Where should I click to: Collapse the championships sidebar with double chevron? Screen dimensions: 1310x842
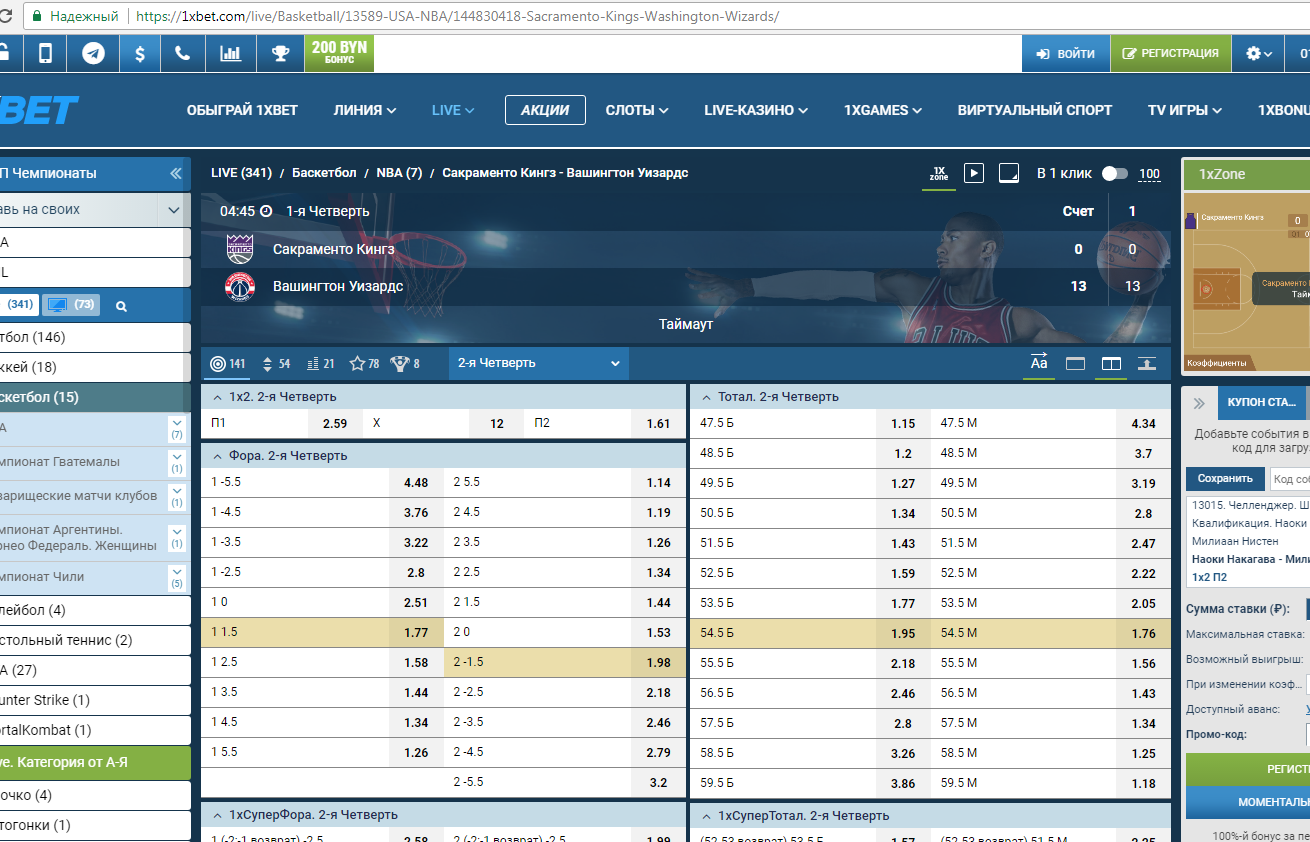(176, 173)
